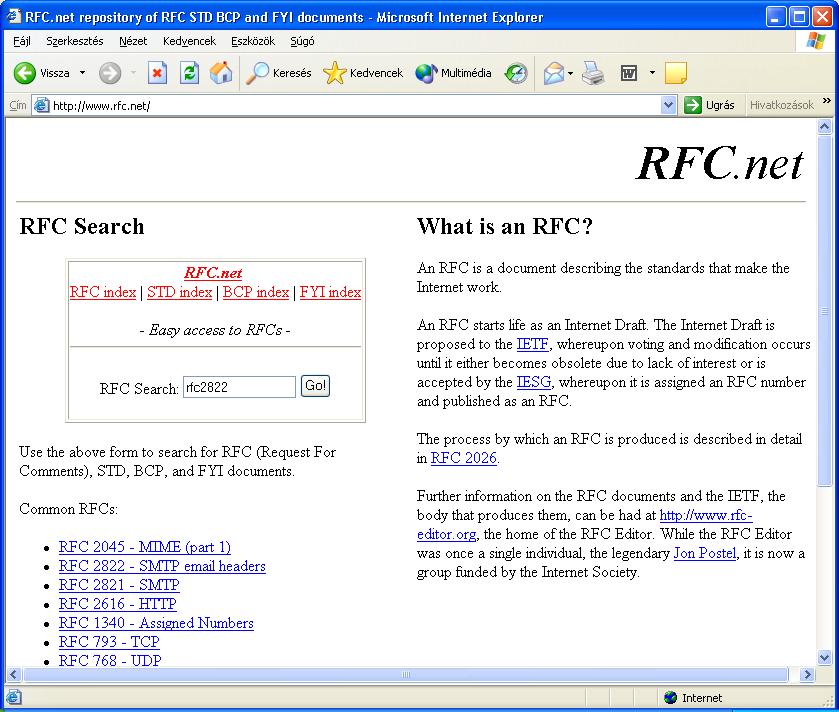
Task: Expand the forward history dropdown arrow
Action: [133, 73]
